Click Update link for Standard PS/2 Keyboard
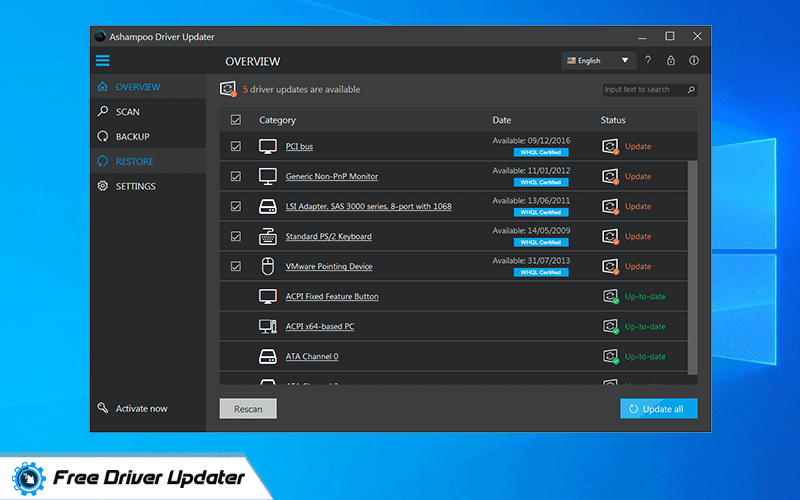This screenshot has height=500, width=800. [638, 236]
